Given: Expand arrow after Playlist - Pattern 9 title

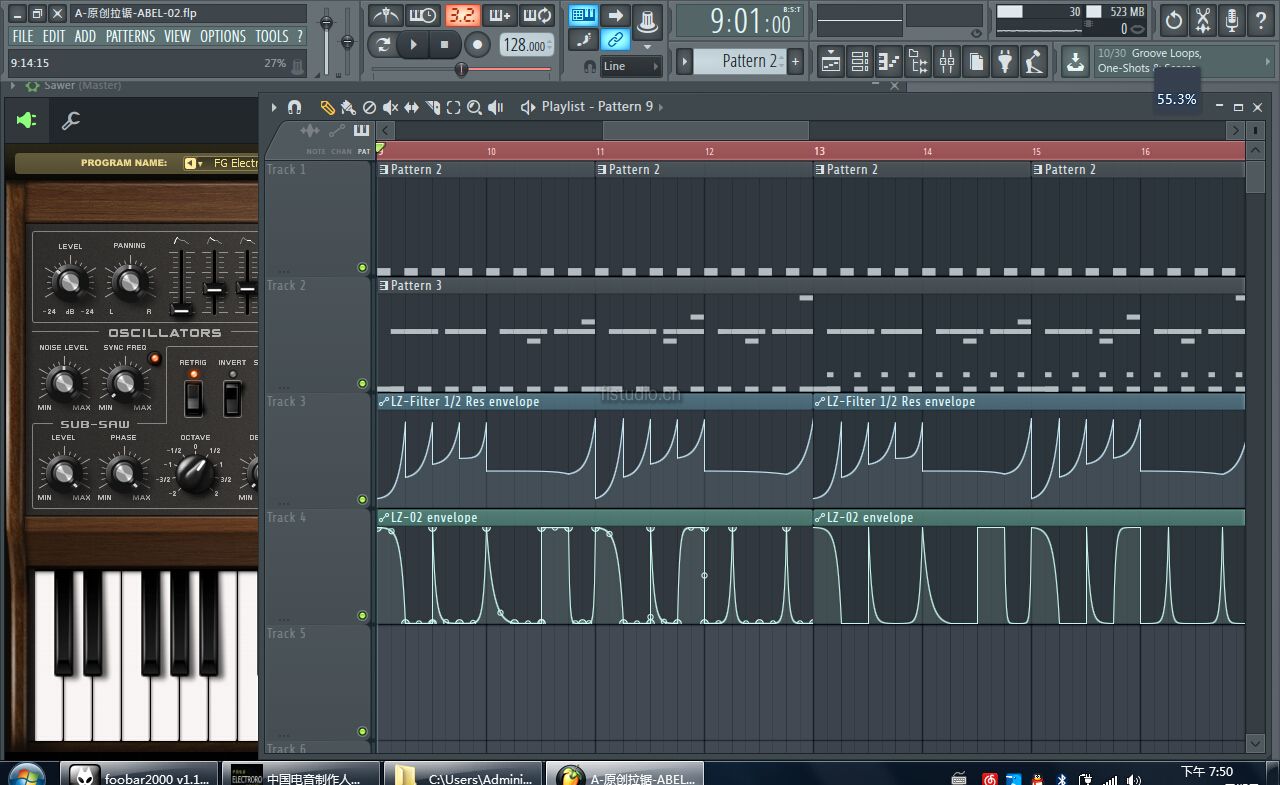Looking at the screenshot, I should [661, 107].
